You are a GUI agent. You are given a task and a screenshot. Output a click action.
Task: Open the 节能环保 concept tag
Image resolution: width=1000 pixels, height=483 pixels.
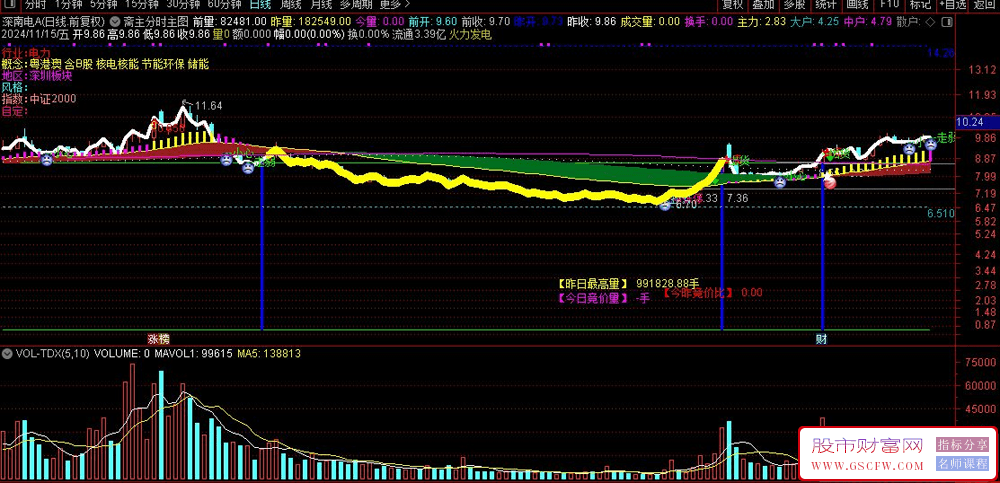(x=163, y=64)
